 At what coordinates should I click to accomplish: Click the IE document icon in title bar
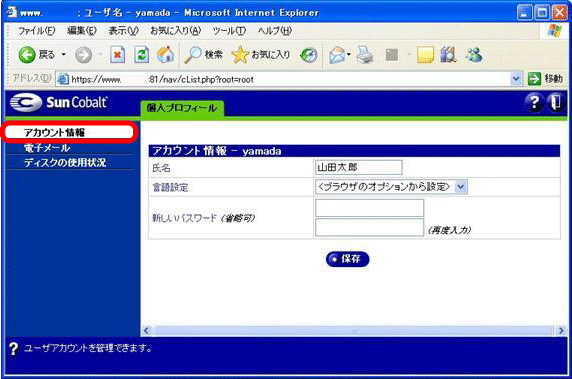[12, 12]
